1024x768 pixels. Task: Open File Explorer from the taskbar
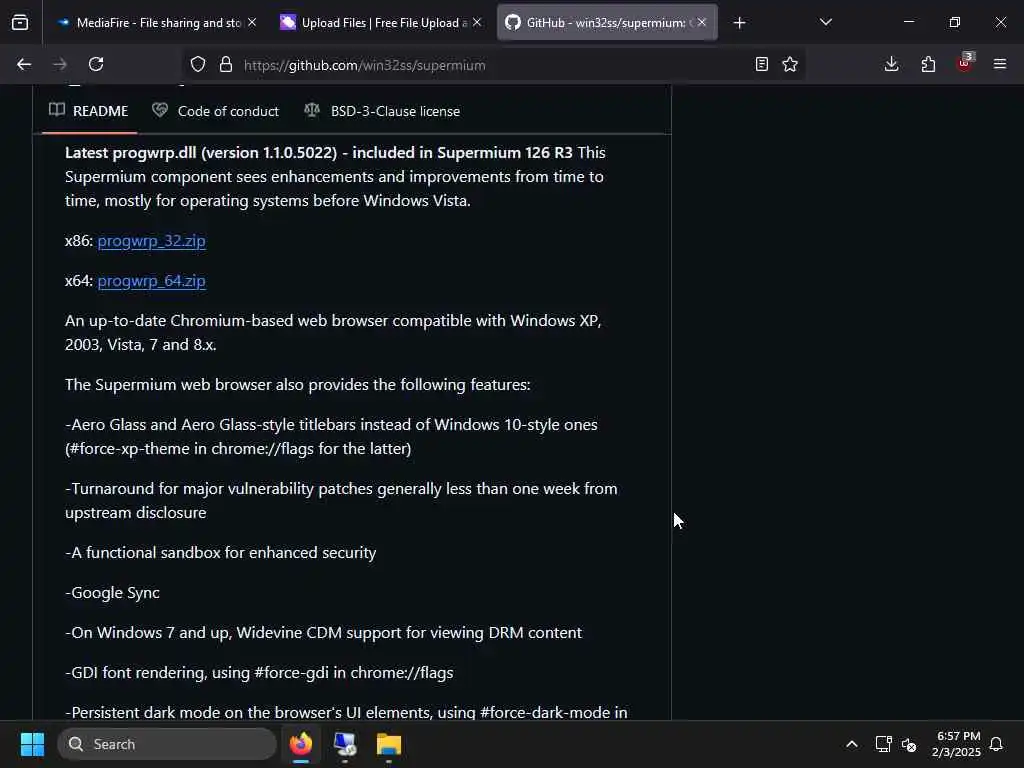coord(389,744)
